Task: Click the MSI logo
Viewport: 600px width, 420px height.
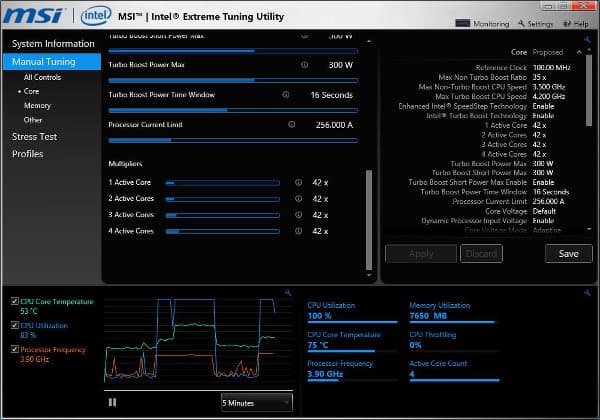Action: (34, 16)
